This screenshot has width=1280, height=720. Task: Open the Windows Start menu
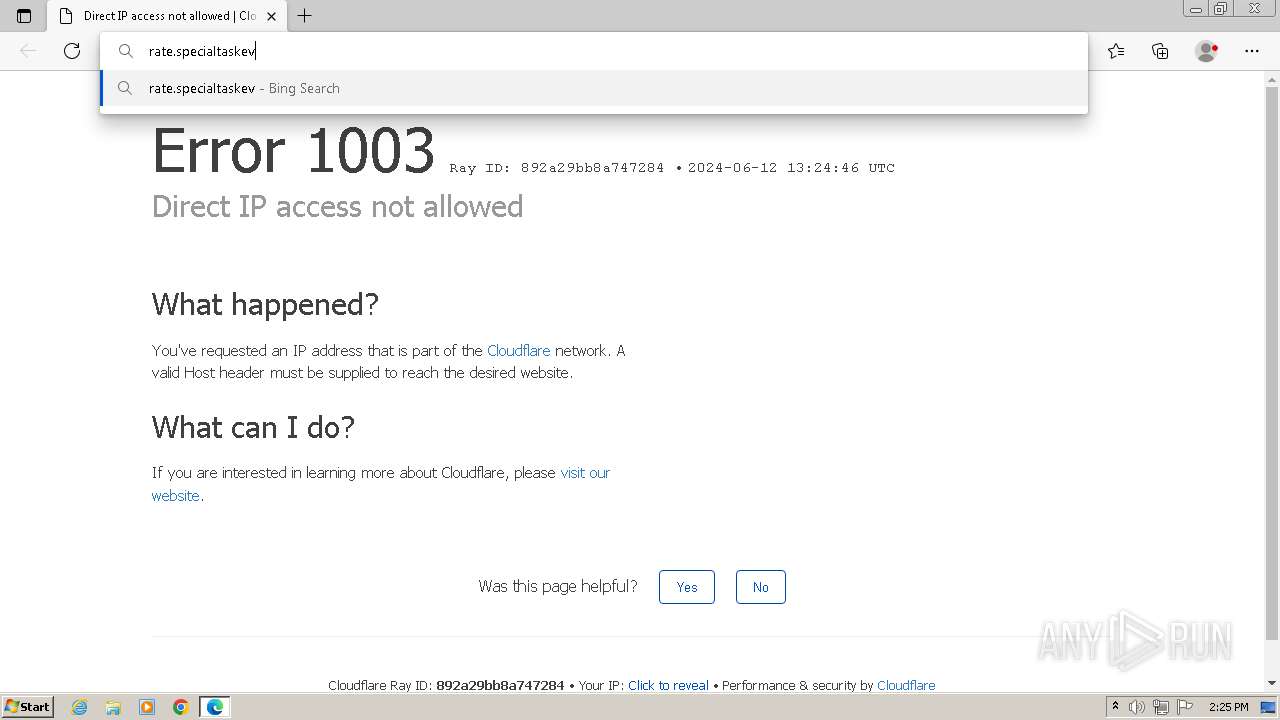(27, 707)
